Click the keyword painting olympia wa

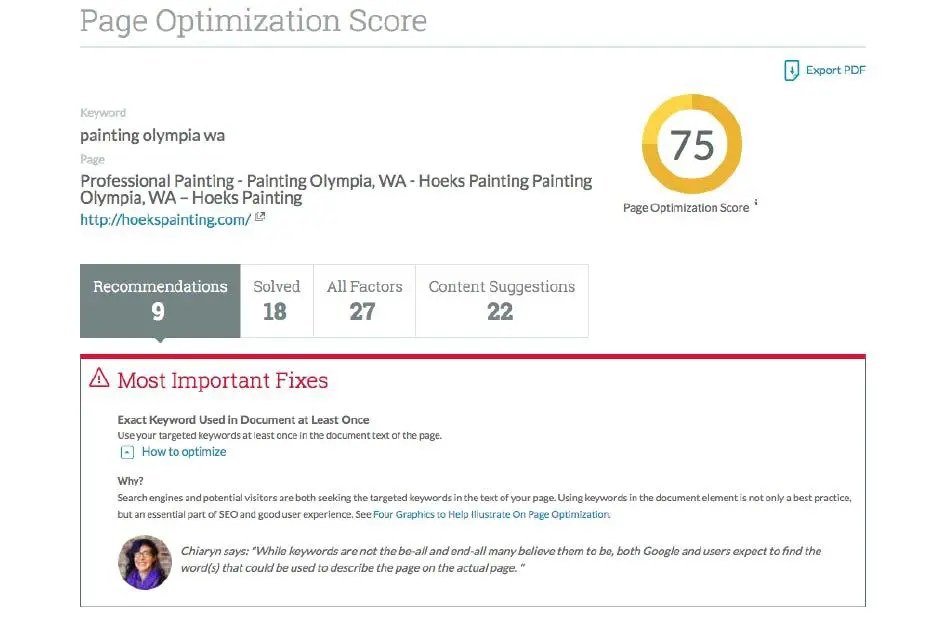click(152, 135)
